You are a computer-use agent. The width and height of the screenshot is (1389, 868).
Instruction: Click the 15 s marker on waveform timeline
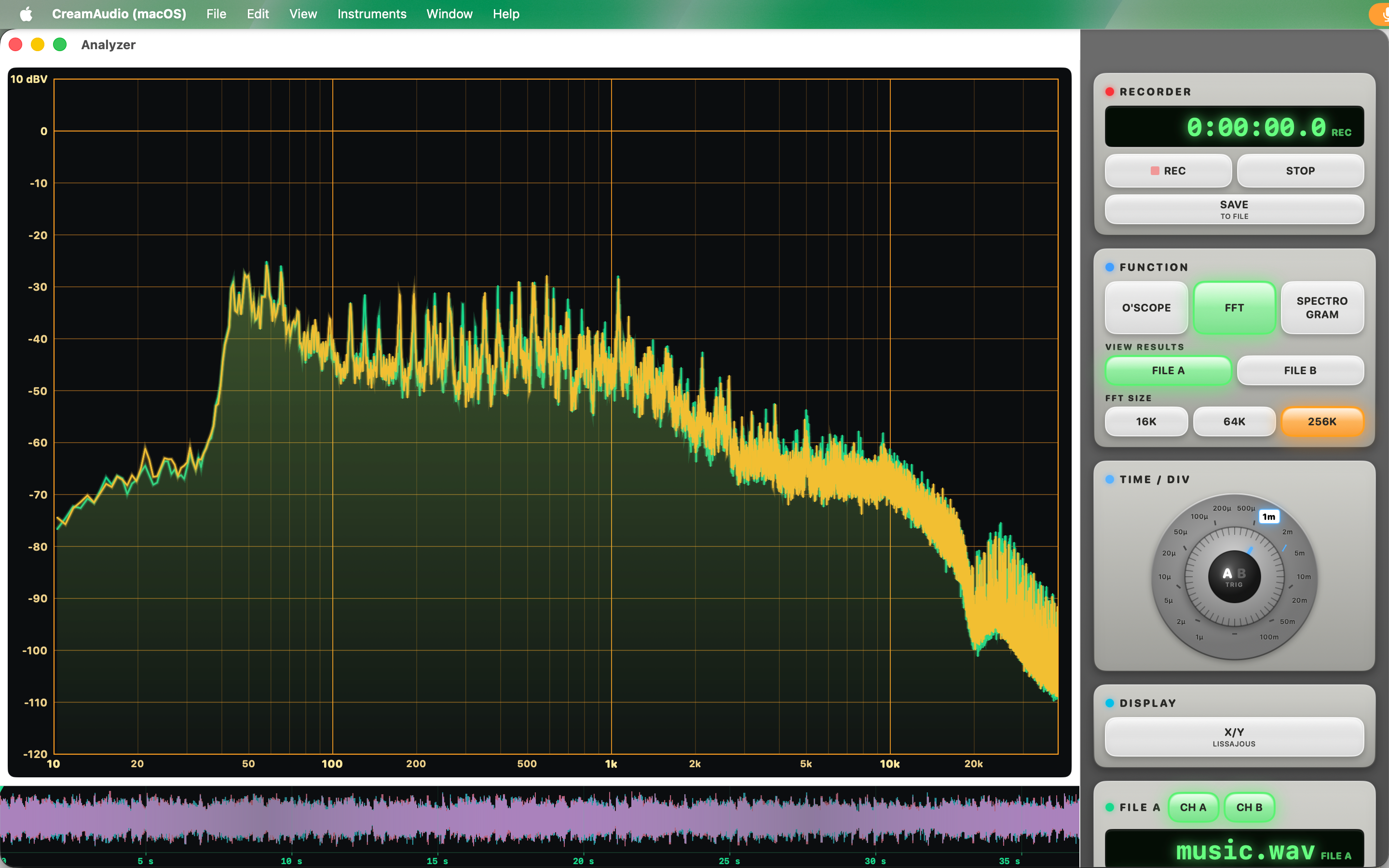[437, 861]
